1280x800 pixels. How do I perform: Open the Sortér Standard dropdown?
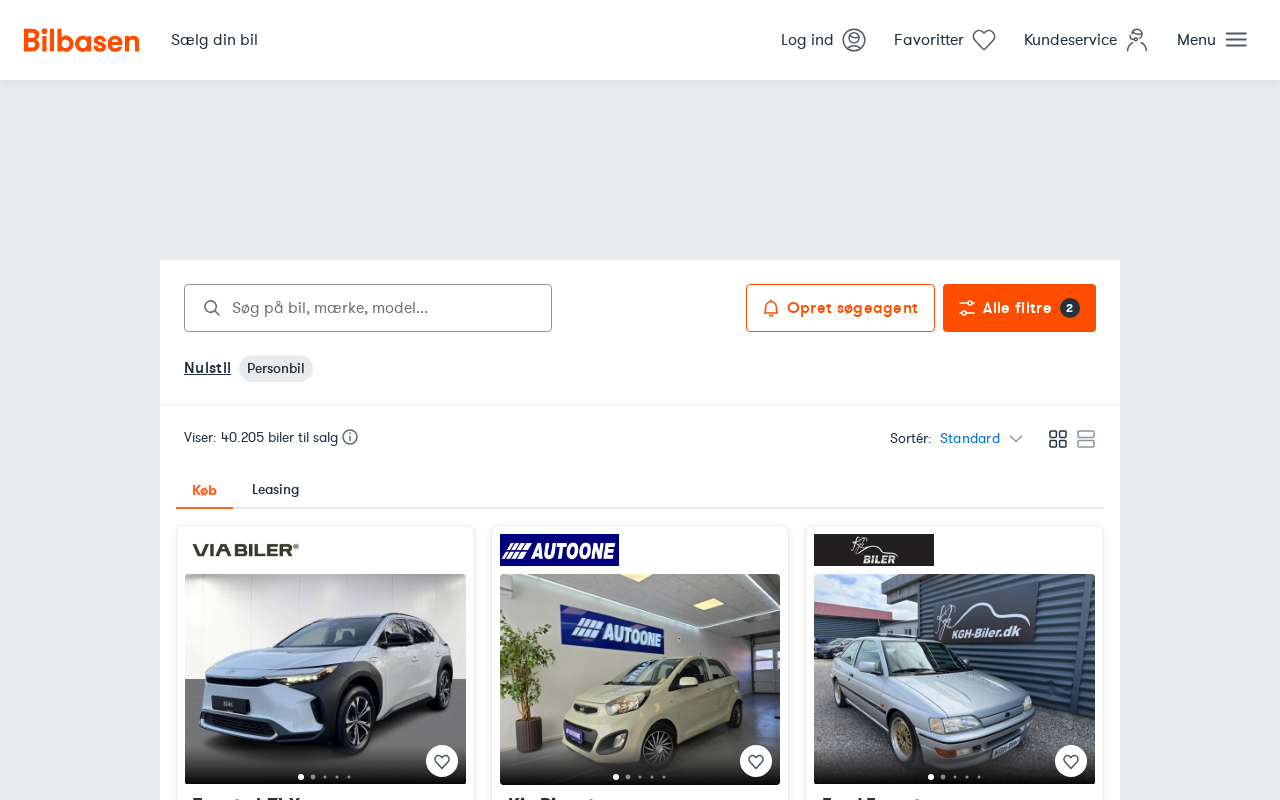click(981, 438)
